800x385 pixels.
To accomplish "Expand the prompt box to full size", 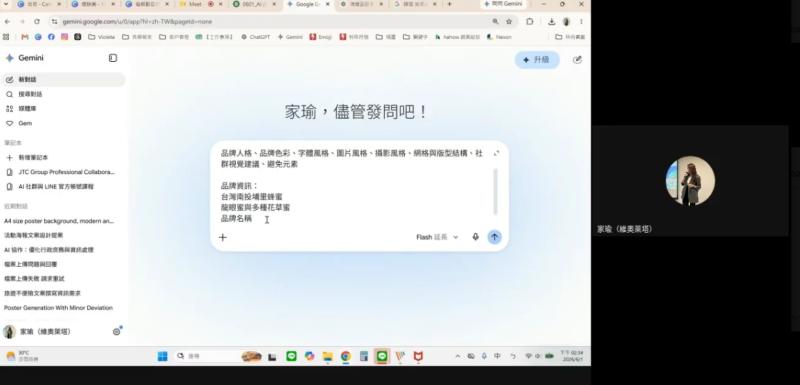I will click(x=496, y=153).
